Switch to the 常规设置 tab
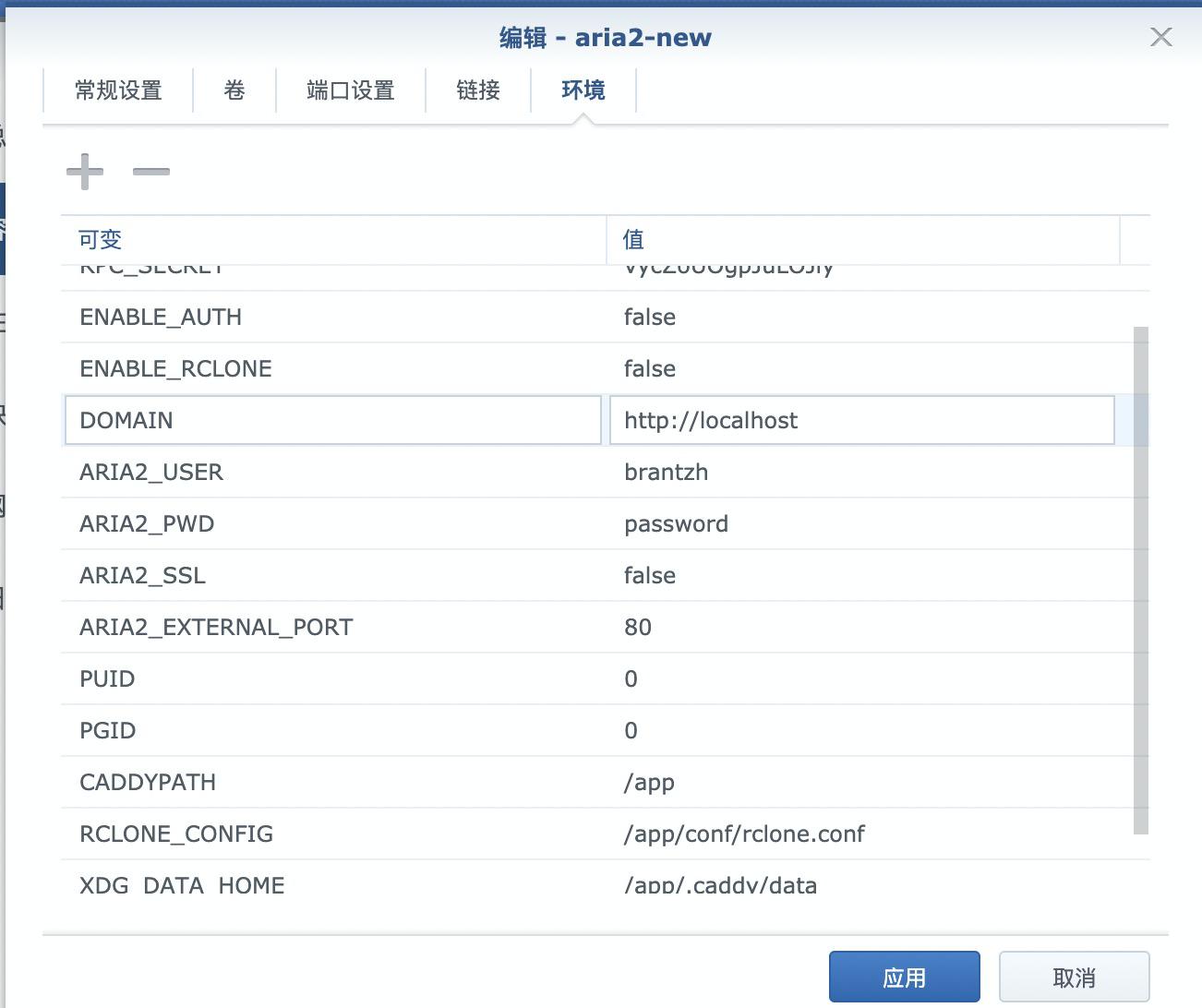Viewport: 1202px width, 1008px height. click(118, 90)
